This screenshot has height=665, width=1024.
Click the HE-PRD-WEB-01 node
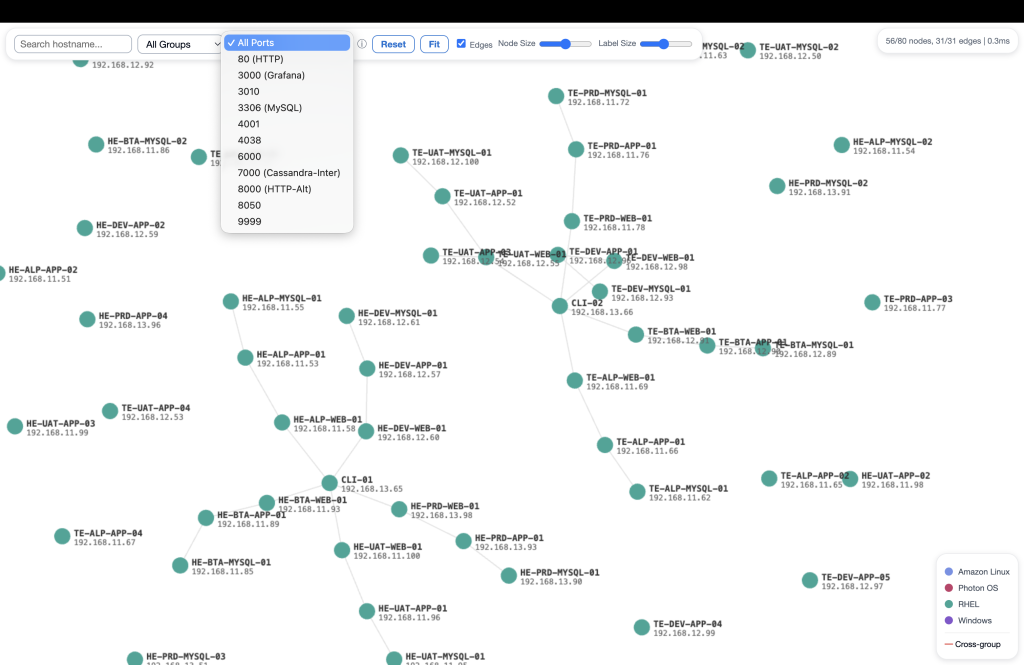pyautogui.click(x=399, y=509)
